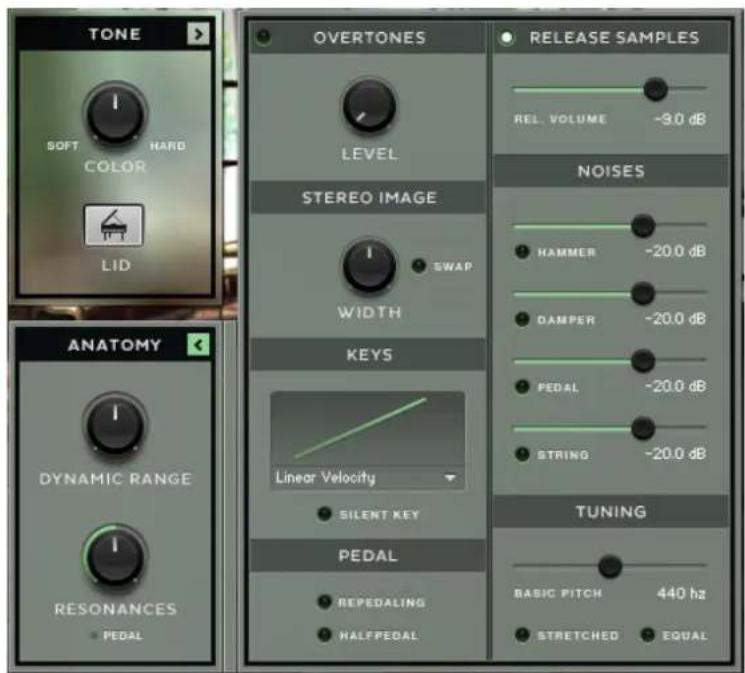Toggle the Pedal resonance indicator

click(94, 635)
